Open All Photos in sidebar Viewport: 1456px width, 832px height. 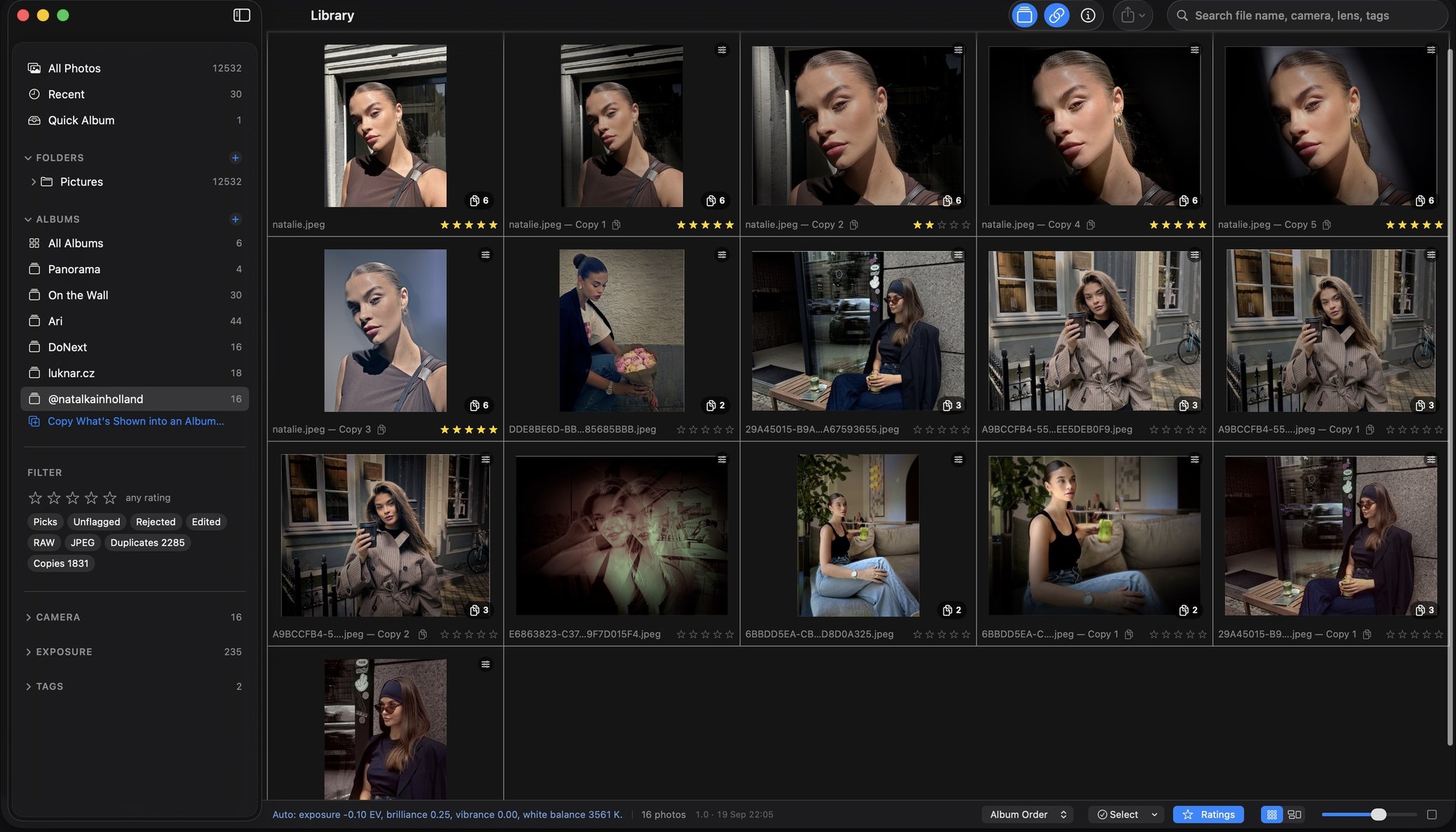[x=134, y=69]
